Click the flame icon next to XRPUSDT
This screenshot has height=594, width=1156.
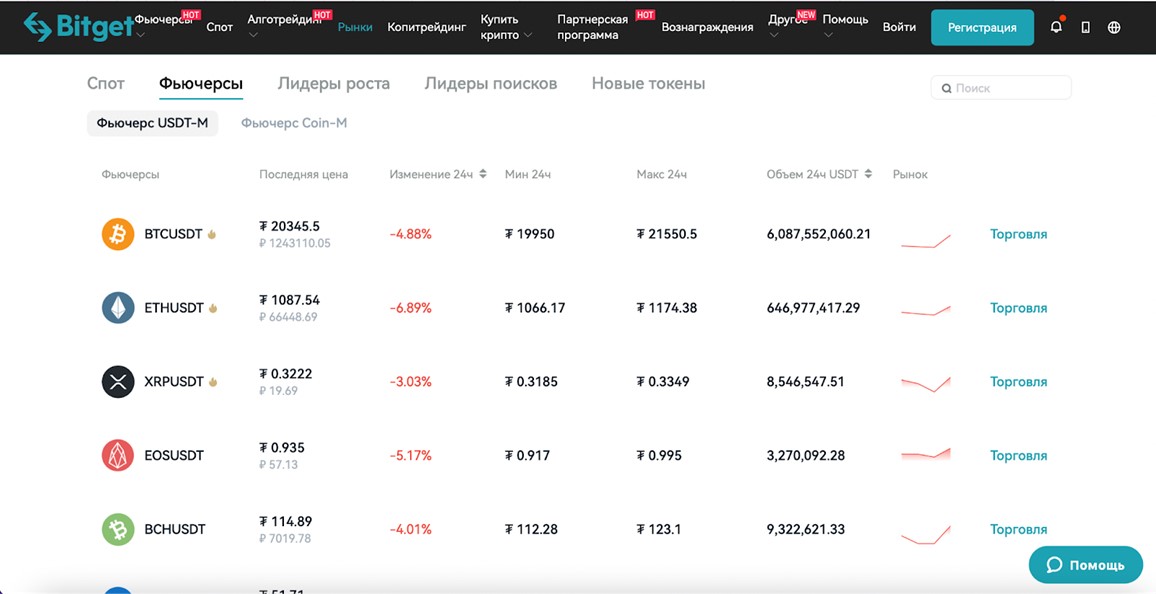coord(213,382)
